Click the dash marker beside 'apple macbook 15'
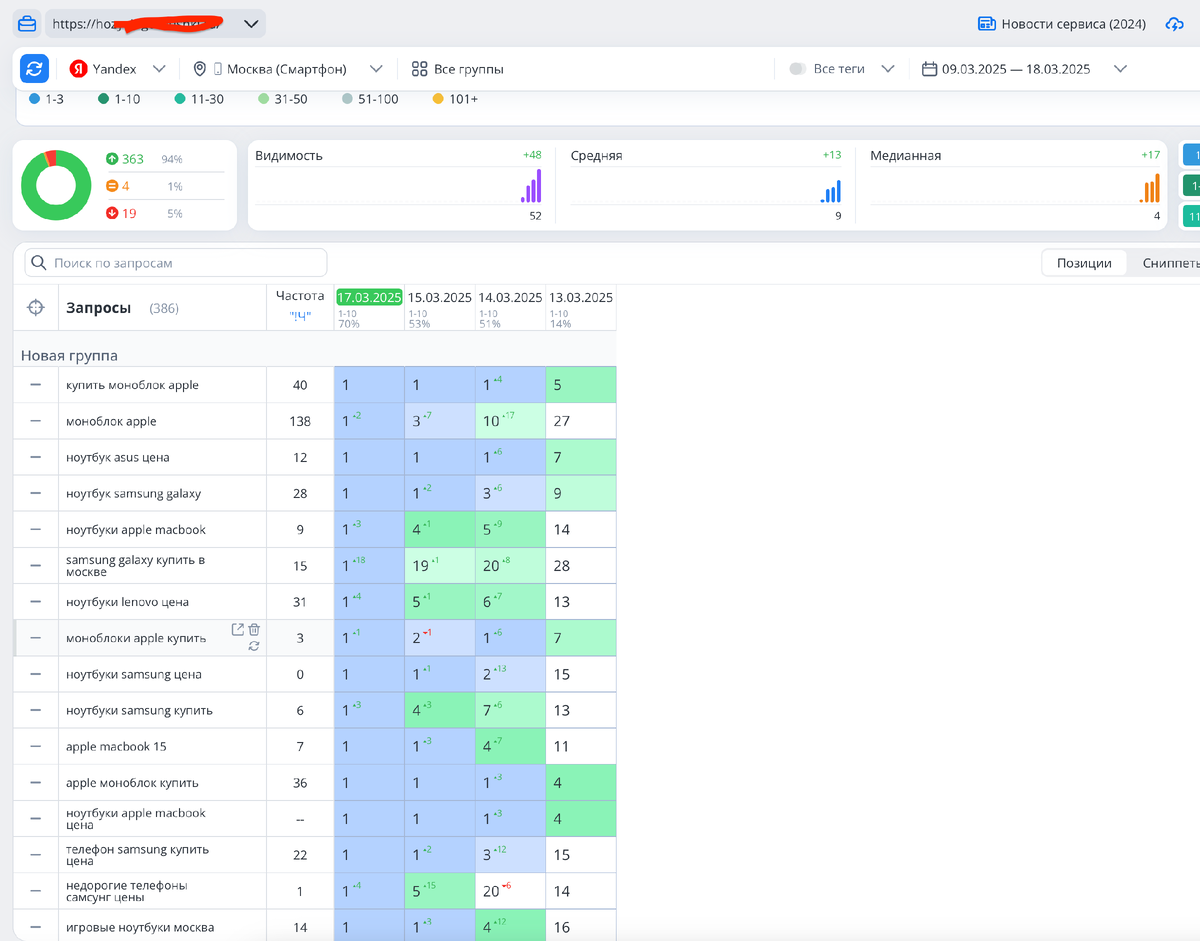1200x941 pixels. pos(36,746)
